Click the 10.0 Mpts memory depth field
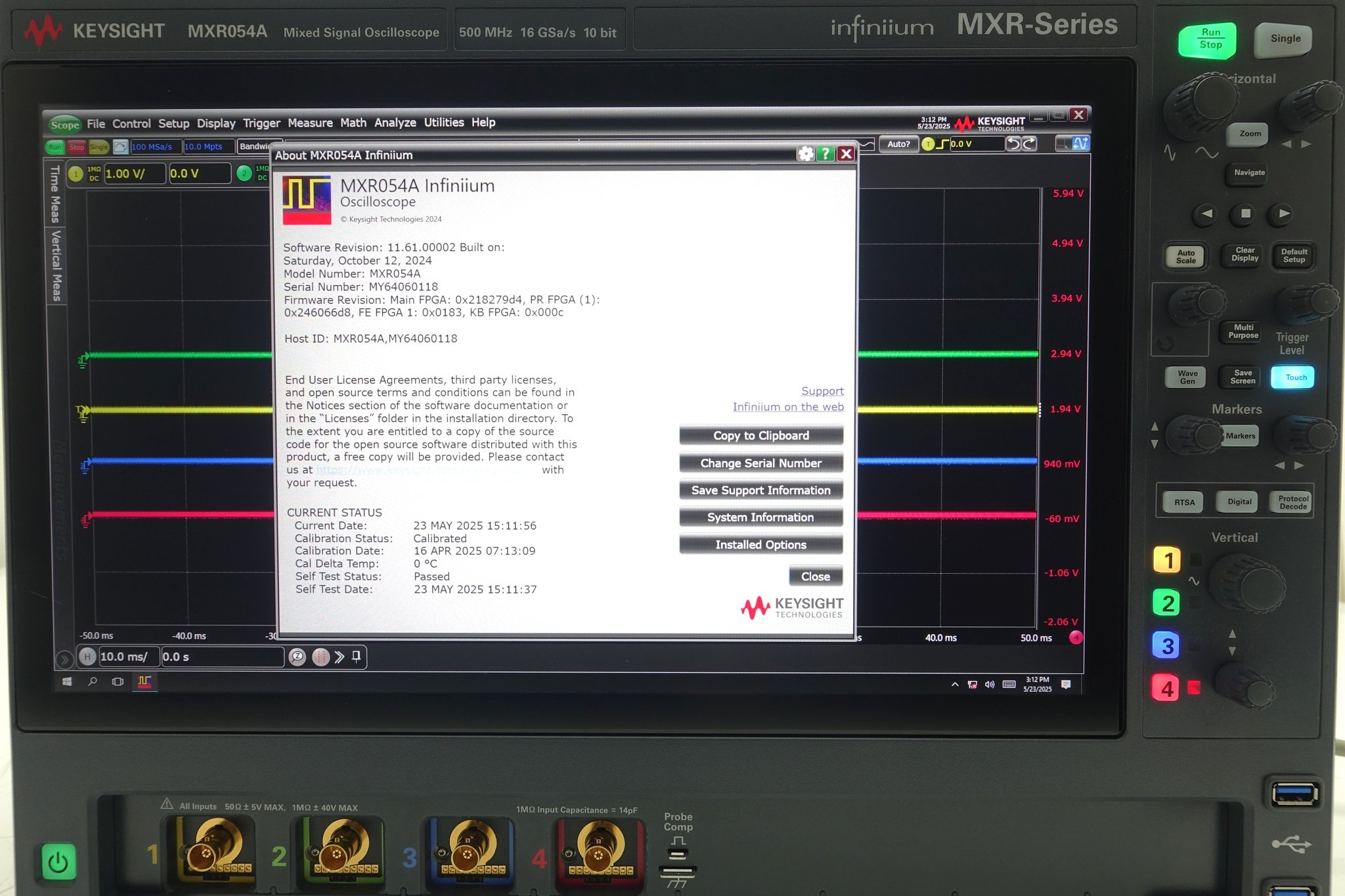Viewport: 1345px width, 896px height. tap(208, 146)
